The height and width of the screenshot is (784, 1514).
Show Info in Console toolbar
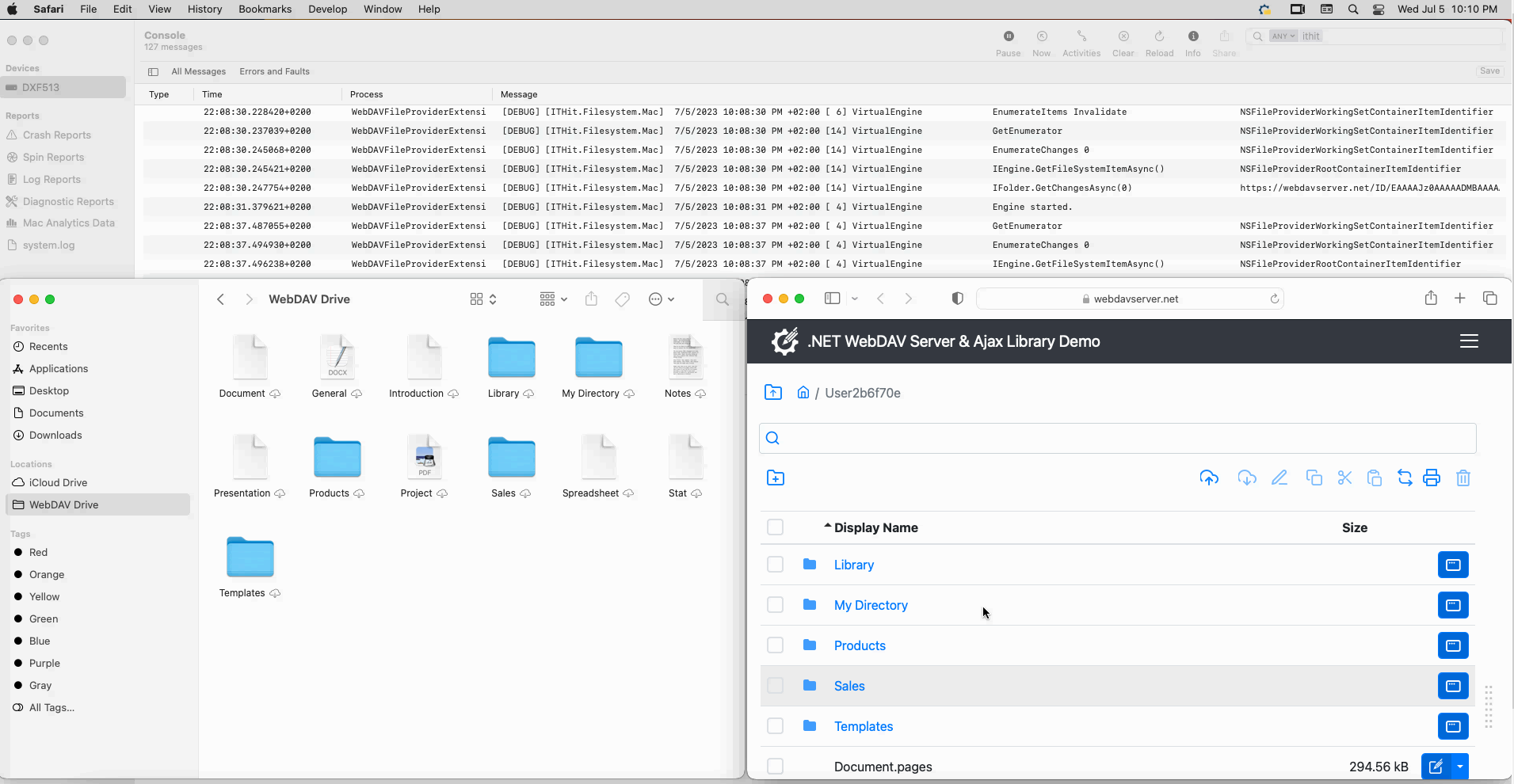click(x=1193, y=44)
